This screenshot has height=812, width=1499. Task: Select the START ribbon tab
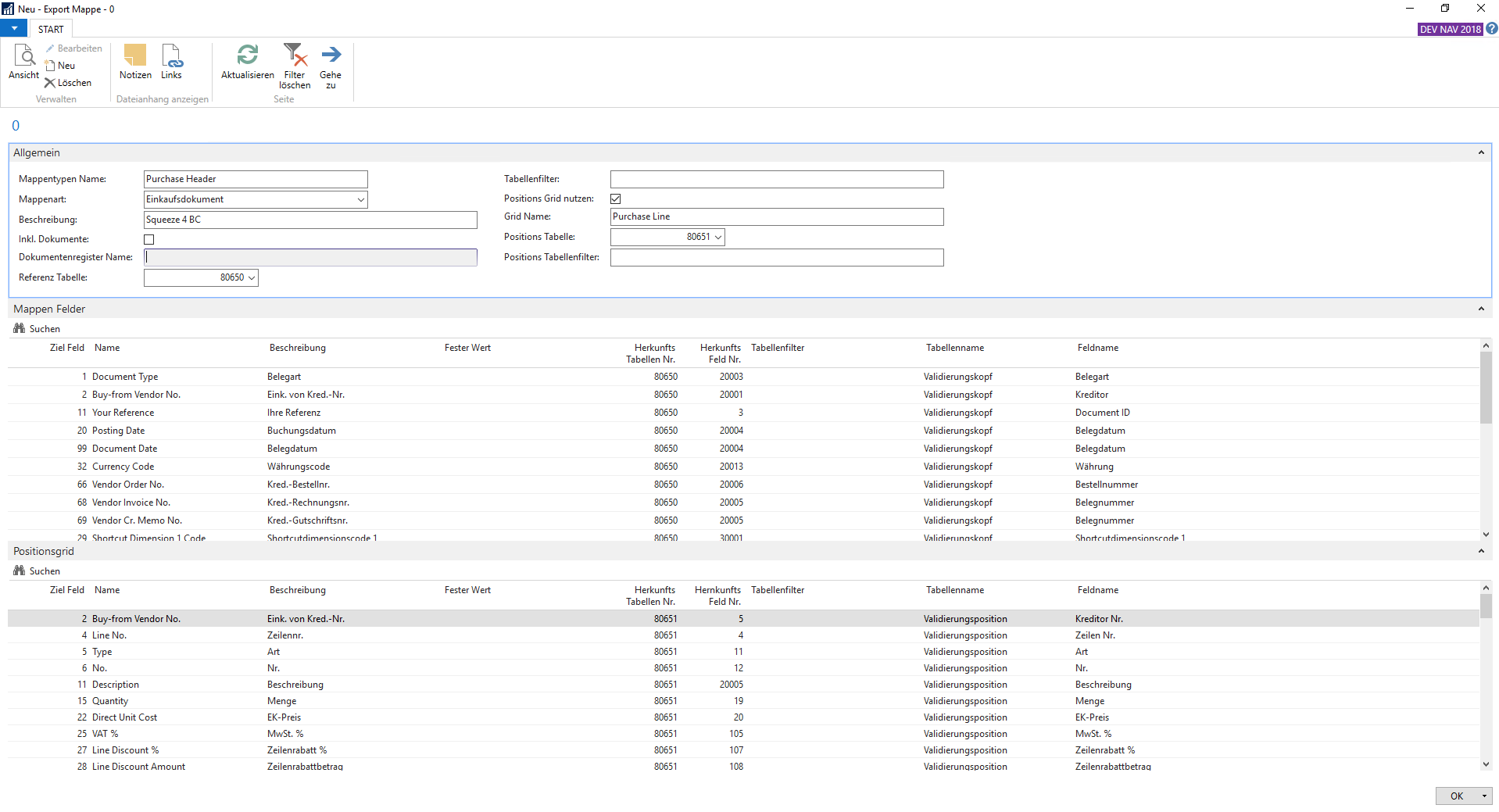[51, 29]
